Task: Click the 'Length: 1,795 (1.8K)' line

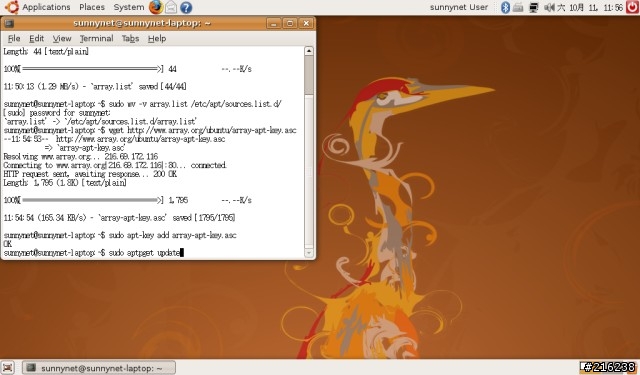Action: pos(65,183)
